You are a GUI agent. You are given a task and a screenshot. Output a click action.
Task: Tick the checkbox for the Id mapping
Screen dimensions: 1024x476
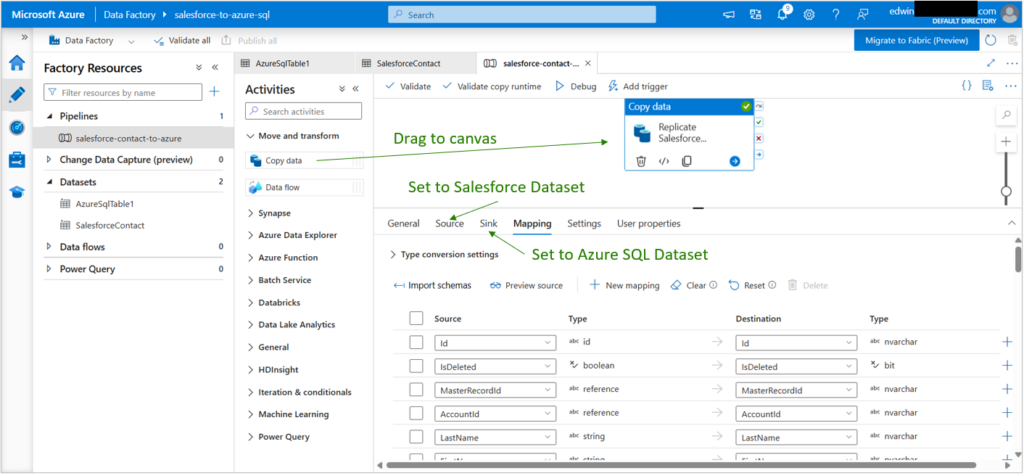[x=416, y=342]
